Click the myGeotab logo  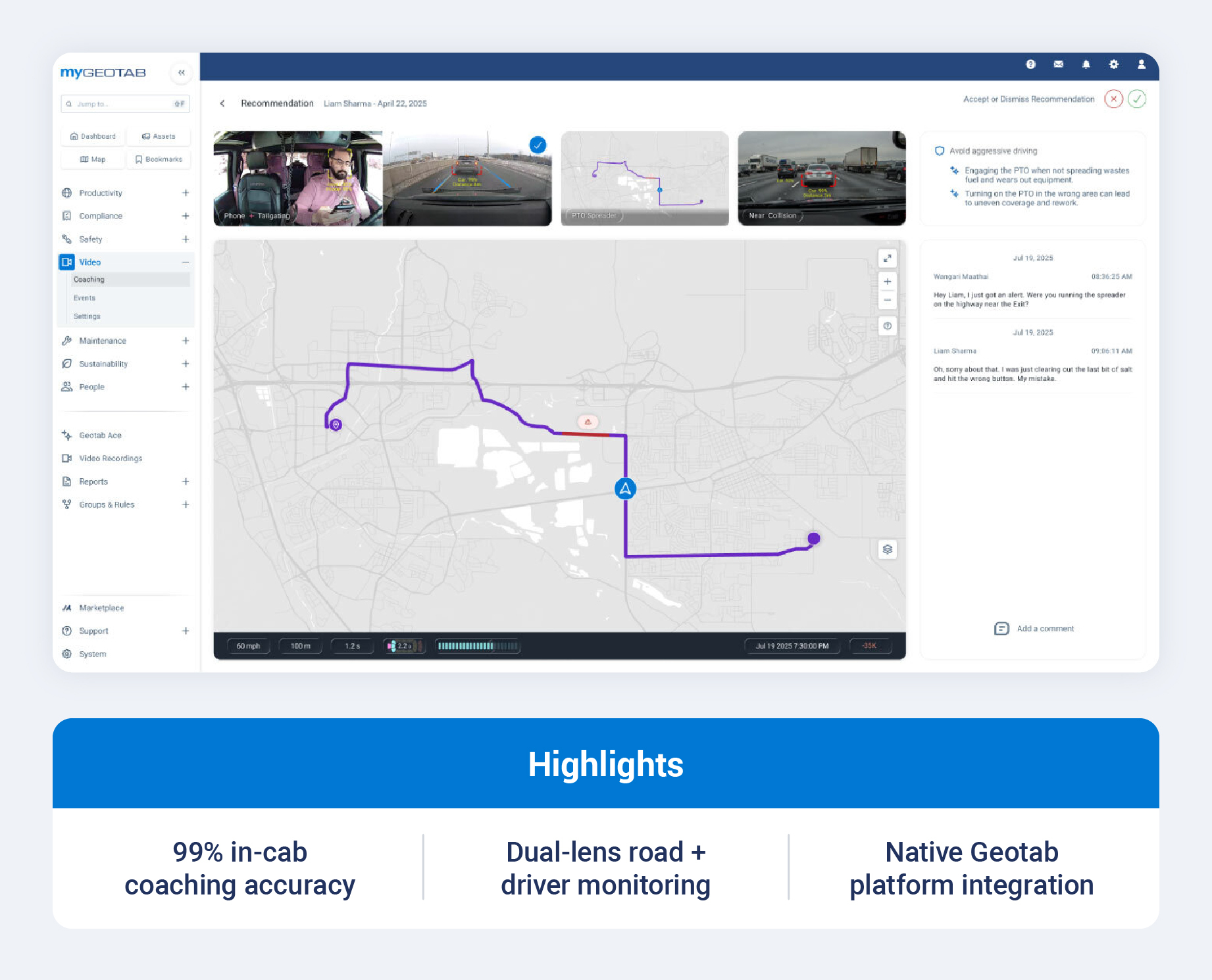click(x=103, y=72)
